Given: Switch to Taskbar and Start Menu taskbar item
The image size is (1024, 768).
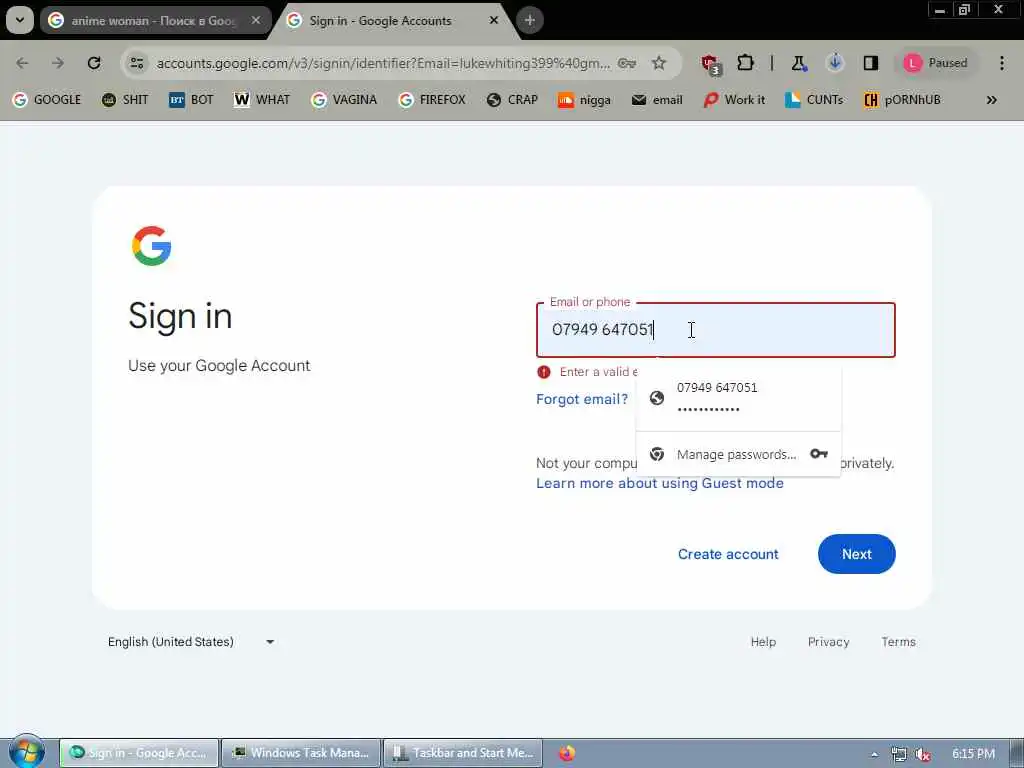Looking at the screenshot, I should pyautogui.click(x=463, y=753).
